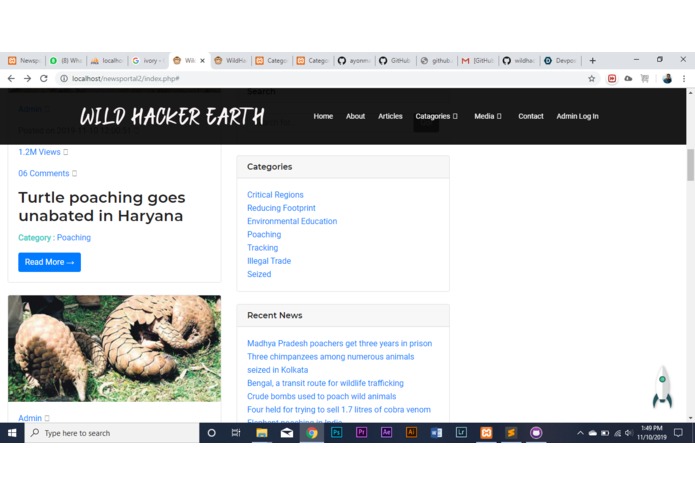The image size is (695, 494).
Task: Switch to the Newsp browser tab
Action: pos(24,61)
